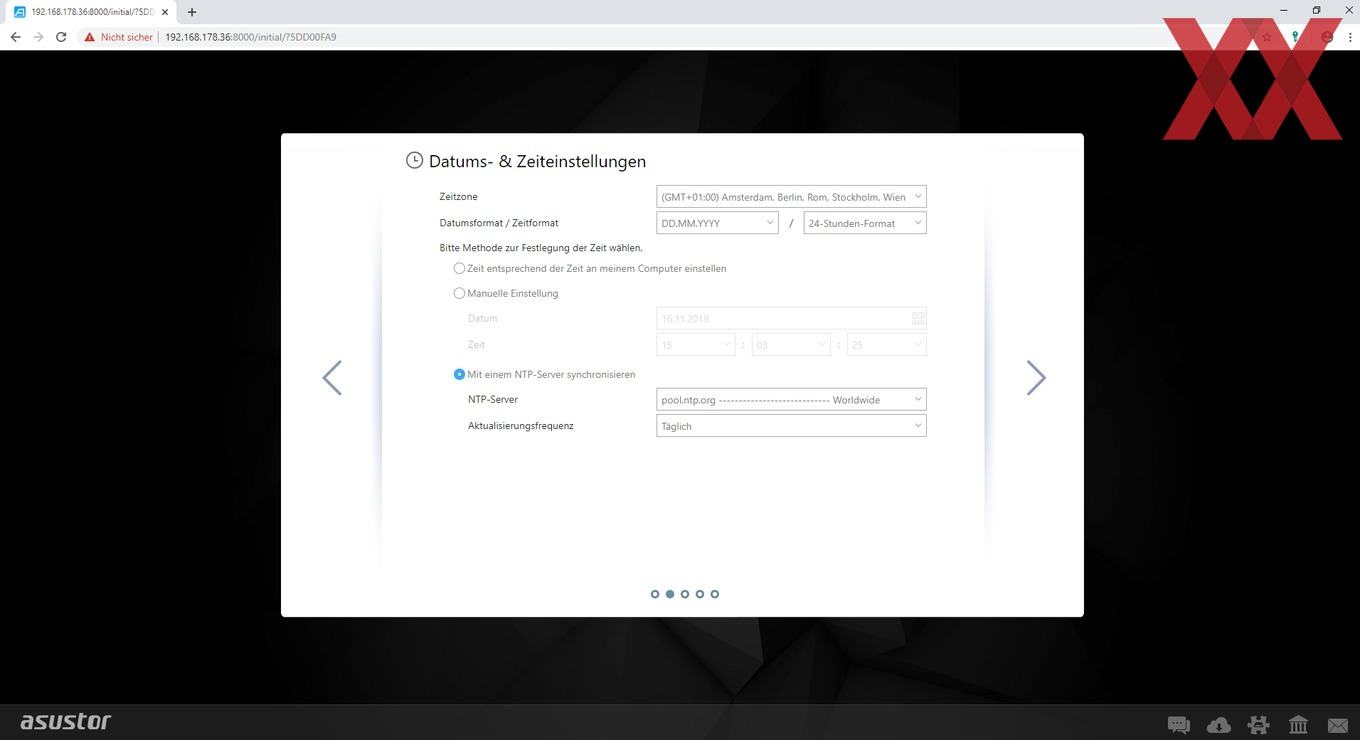This screenshot has width=1360, height=740.
Task: Open the DD.MM.YYYY date format dropdown
Action: (717, 223)
